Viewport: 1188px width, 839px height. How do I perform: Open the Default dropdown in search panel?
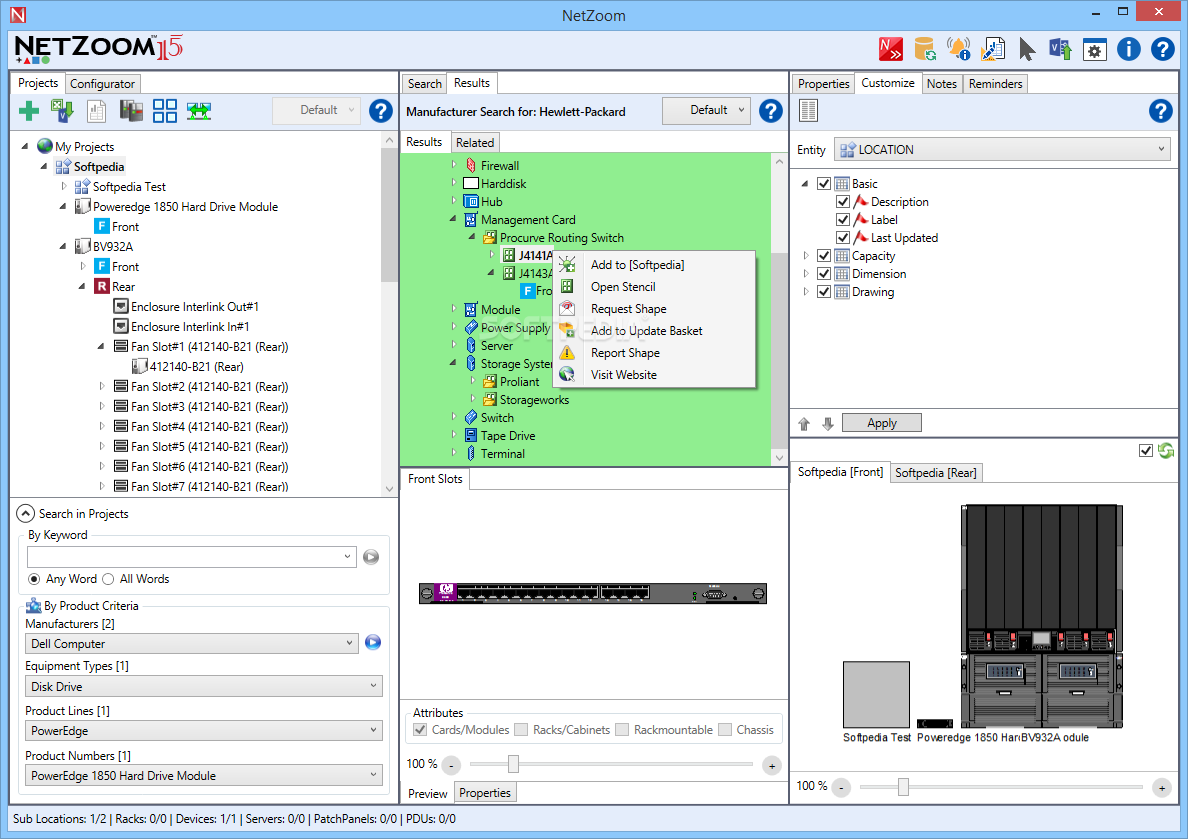[706, 111]
